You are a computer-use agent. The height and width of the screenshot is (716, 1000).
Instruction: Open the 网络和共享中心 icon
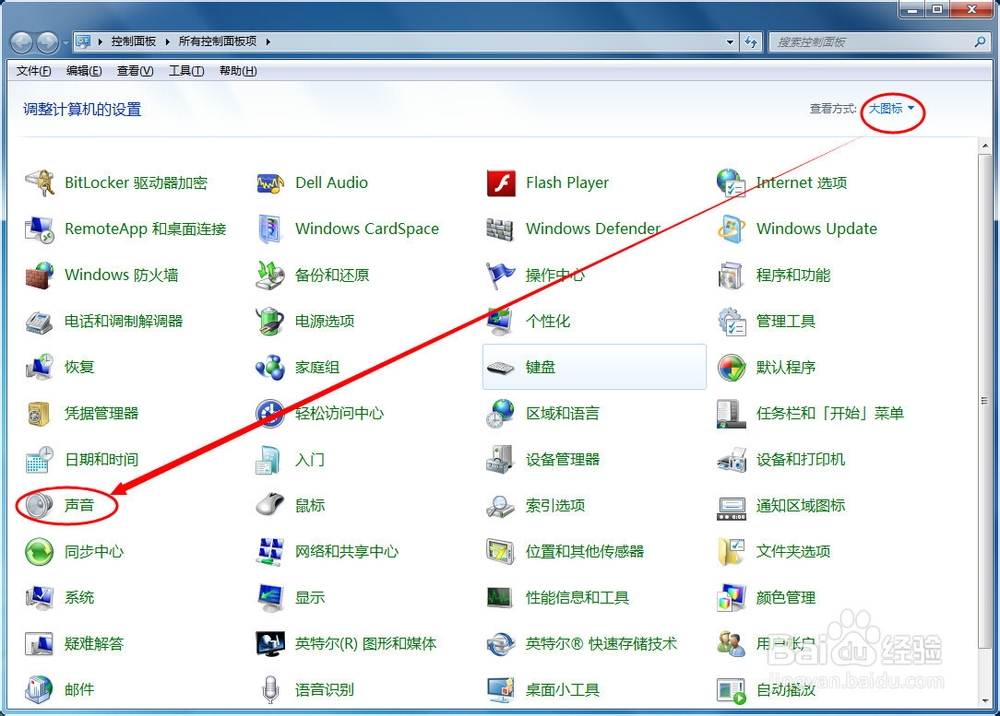coord(270,552)
